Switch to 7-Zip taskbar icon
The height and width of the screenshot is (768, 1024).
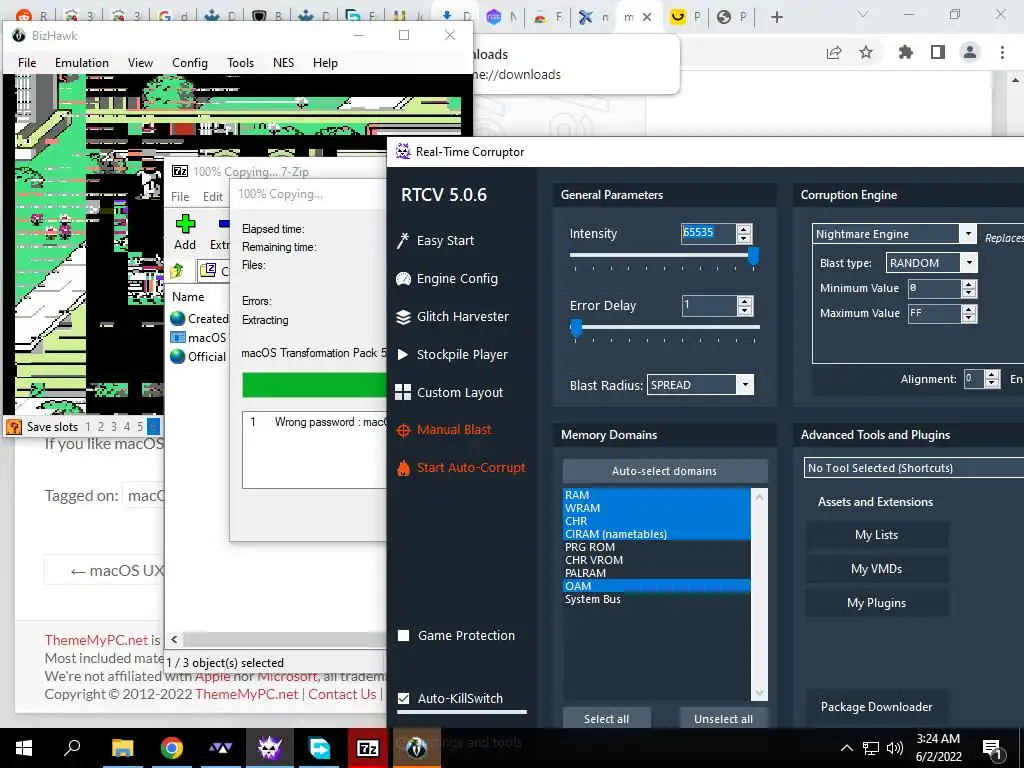(x=367, y=748)
